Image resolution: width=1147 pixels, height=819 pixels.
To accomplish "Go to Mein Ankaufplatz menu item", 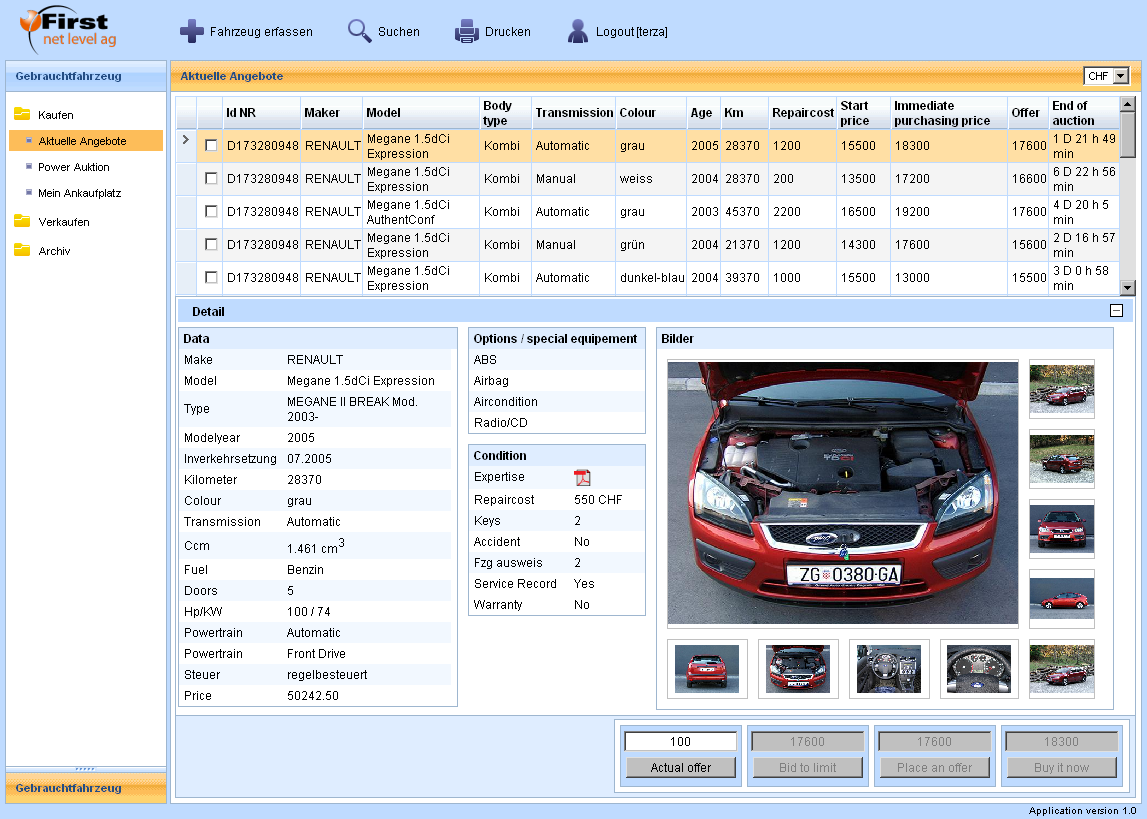I will (79, 193).
